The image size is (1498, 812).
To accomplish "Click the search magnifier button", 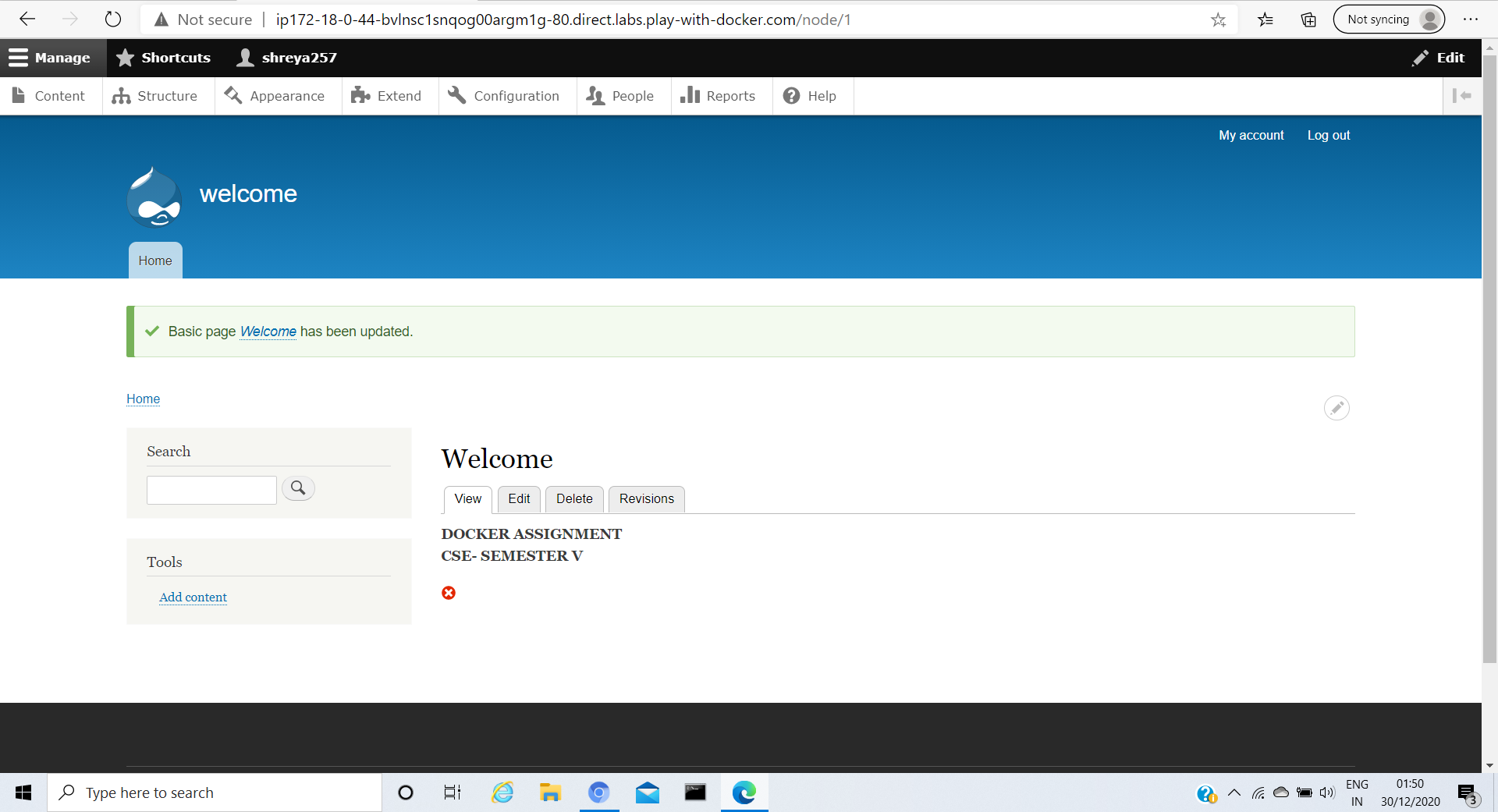I will [x=297, y=488].
